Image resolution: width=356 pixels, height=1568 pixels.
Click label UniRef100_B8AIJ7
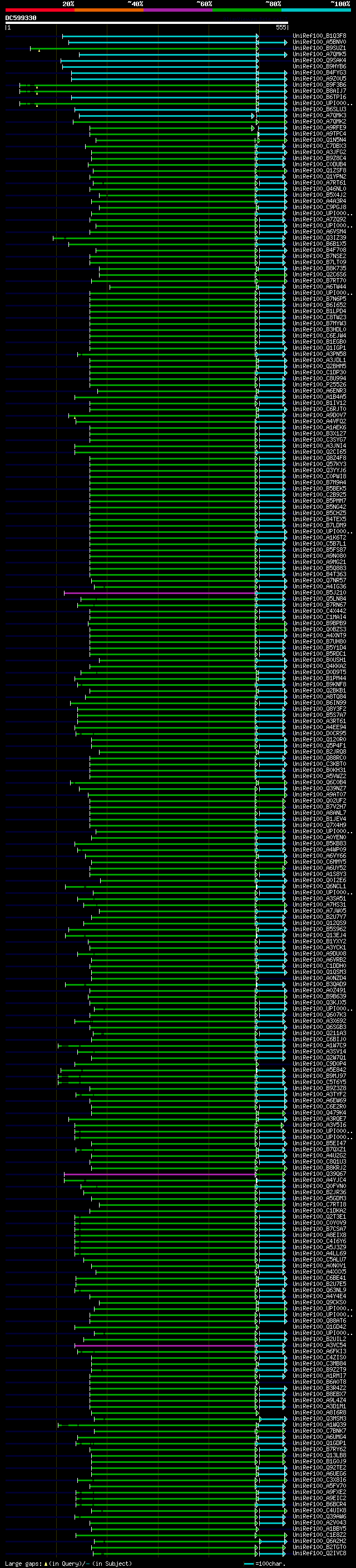pyautogui.click(x=319, y=91)
